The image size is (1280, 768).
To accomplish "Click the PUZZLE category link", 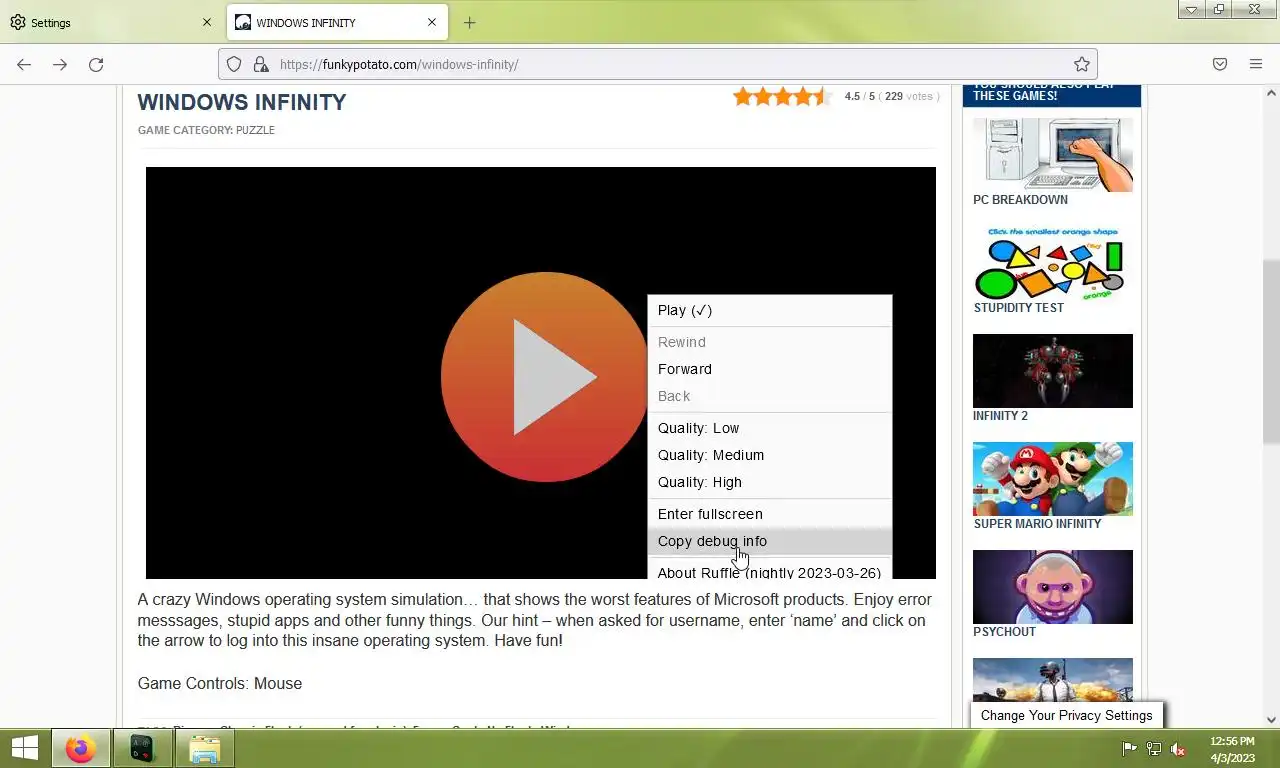I will [255, 130].
